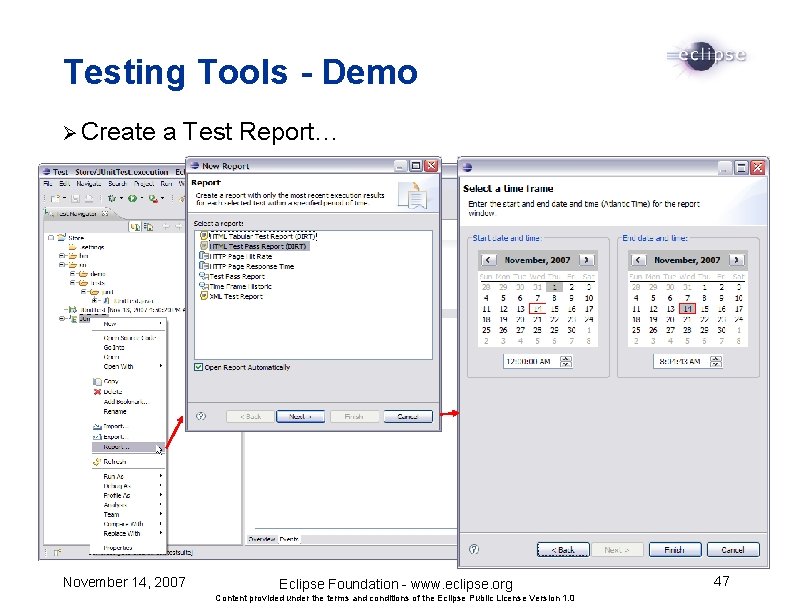Switch to the Test Navigator tab
This screenshot has width=792, height=612.
pos(77,214)
